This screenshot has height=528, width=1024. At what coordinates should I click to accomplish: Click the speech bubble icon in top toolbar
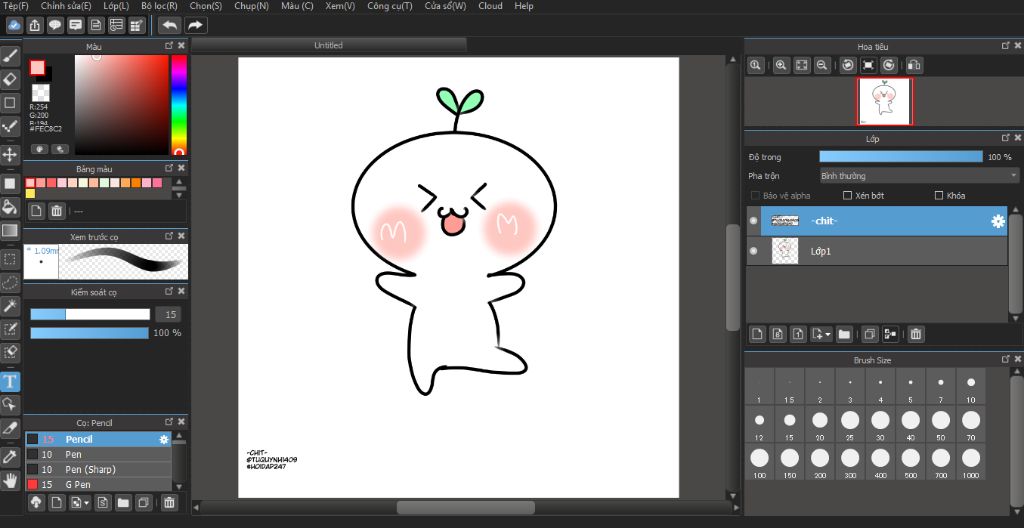pos(55,25)
